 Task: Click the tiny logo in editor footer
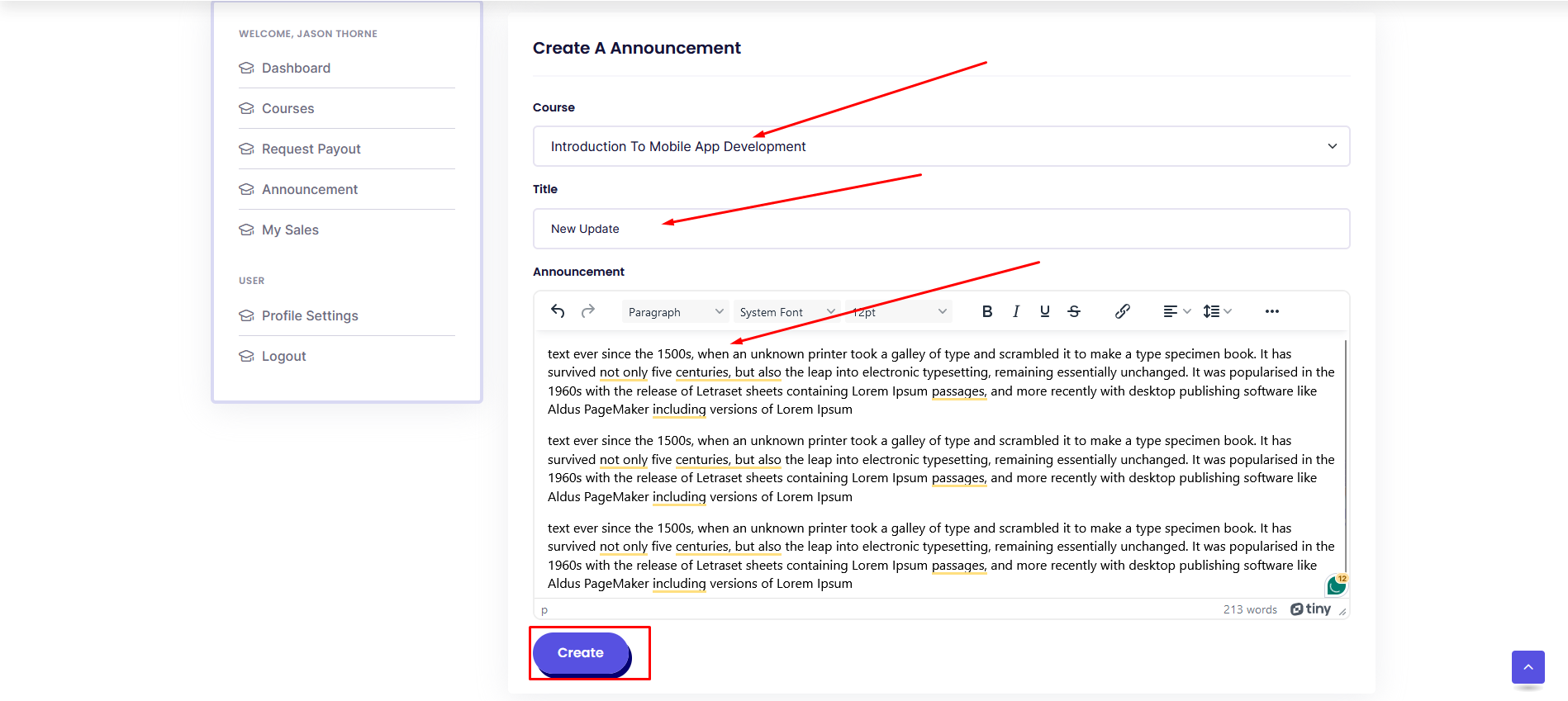click(x=1311, y=609)
